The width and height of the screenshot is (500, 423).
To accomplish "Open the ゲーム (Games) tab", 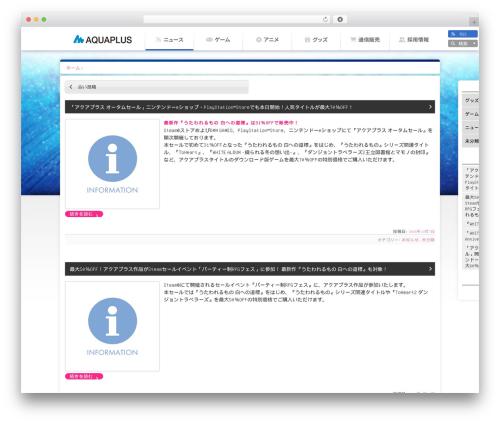I will [x=218, y=40].
